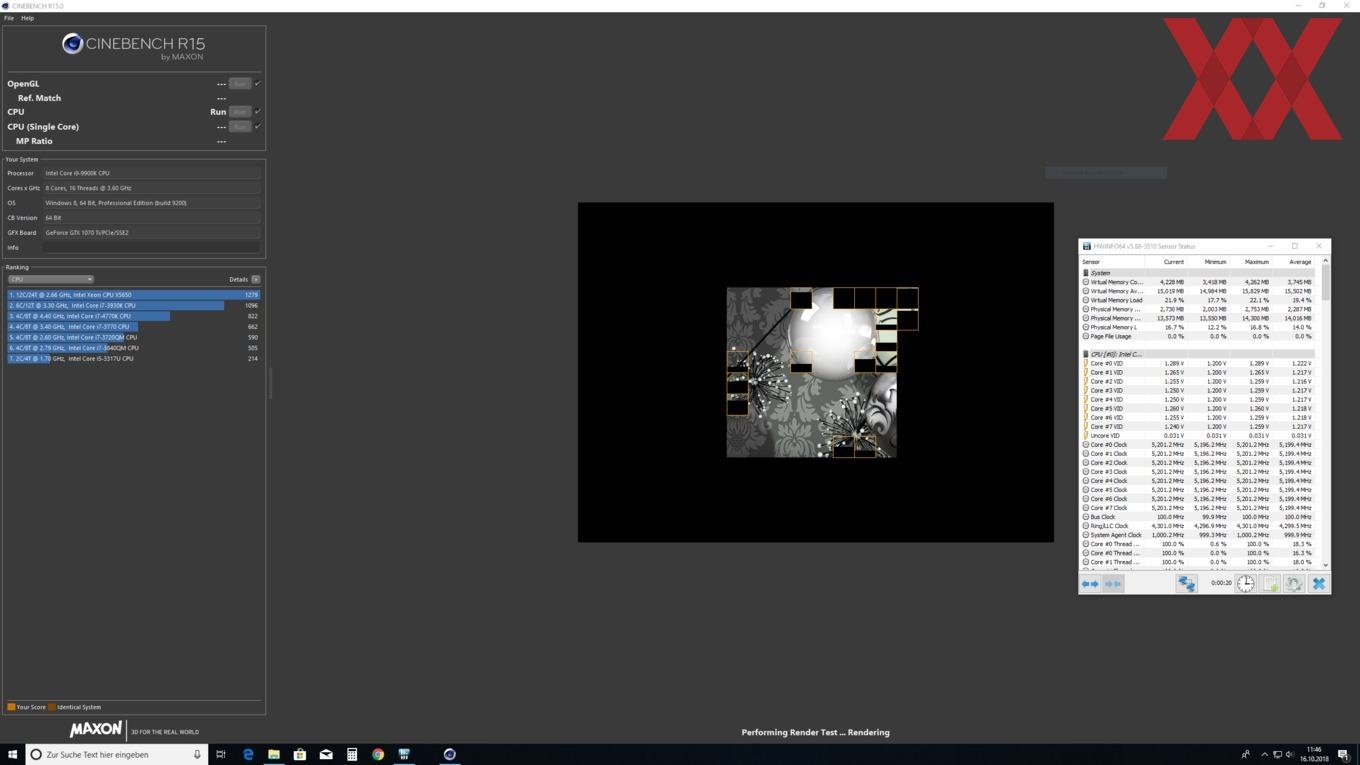Click the Minimum column header in HWiNFO

[x=1215, y=262]
